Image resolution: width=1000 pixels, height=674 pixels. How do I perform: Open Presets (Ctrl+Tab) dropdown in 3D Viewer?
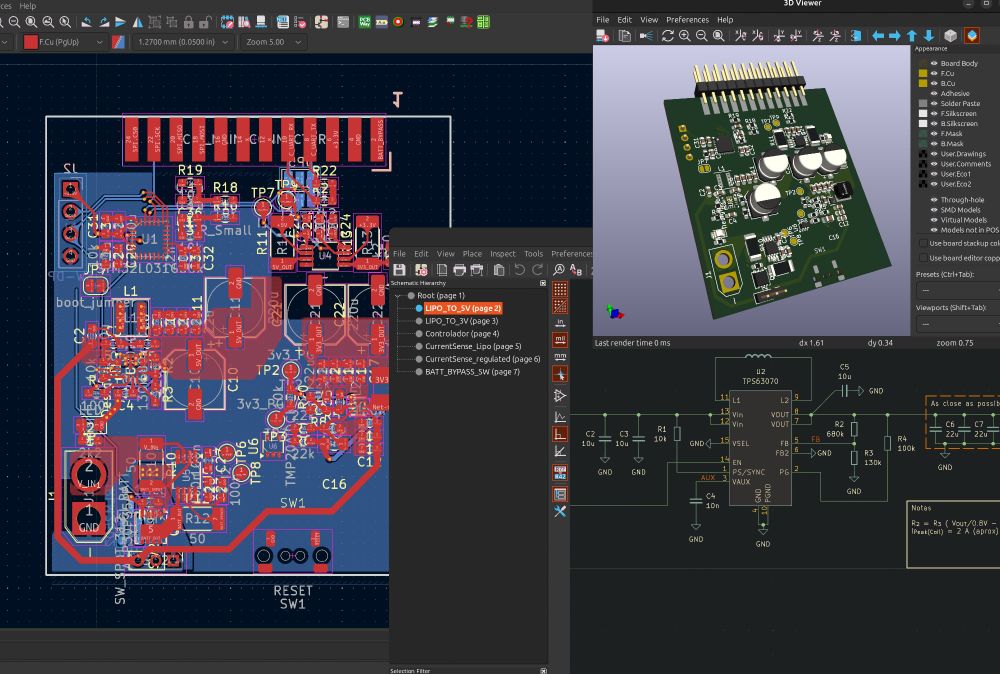(x=958, y=290)
